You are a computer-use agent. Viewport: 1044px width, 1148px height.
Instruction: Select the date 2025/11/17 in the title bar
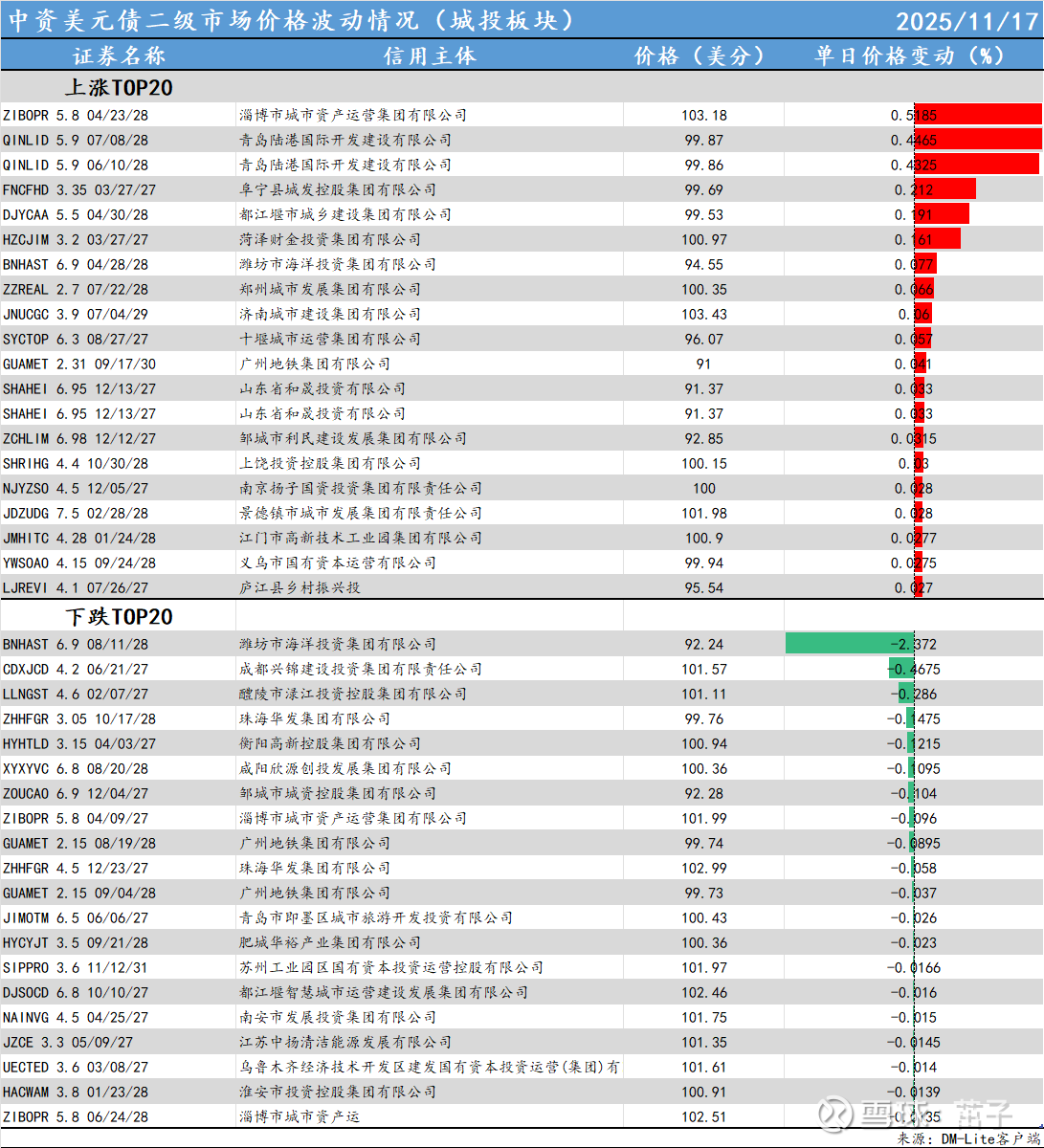[x=966, y=20]
